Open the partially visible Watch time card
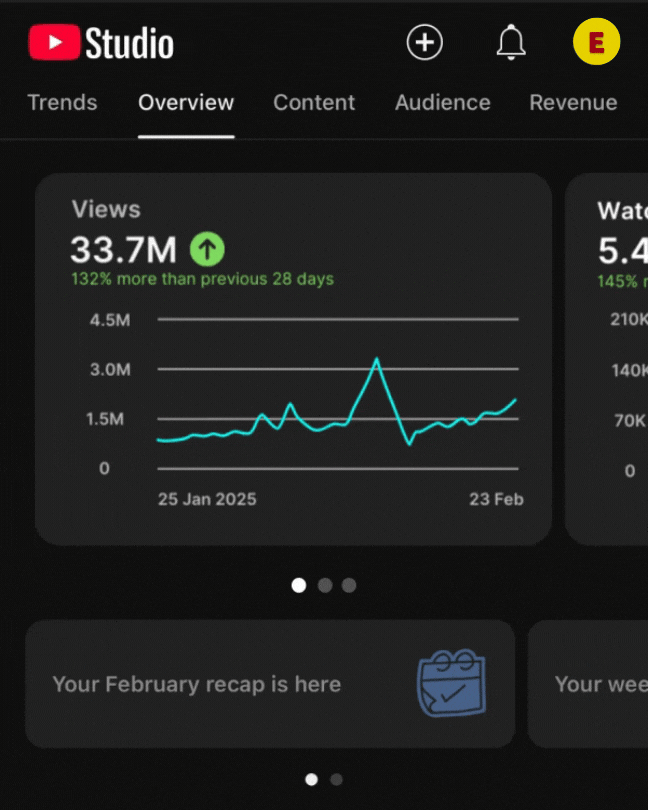The height and width of the screenshot is (810, 648). tap(607, 359)
